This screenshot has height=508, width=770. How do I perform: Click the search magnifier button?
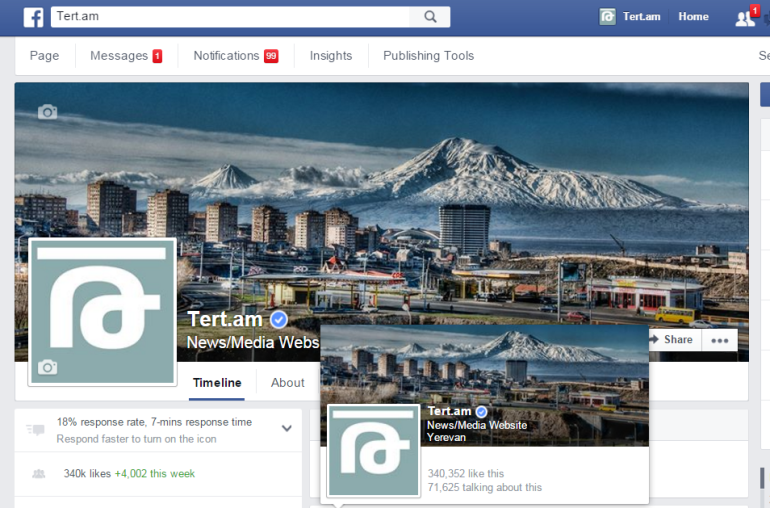click(430, 17)
